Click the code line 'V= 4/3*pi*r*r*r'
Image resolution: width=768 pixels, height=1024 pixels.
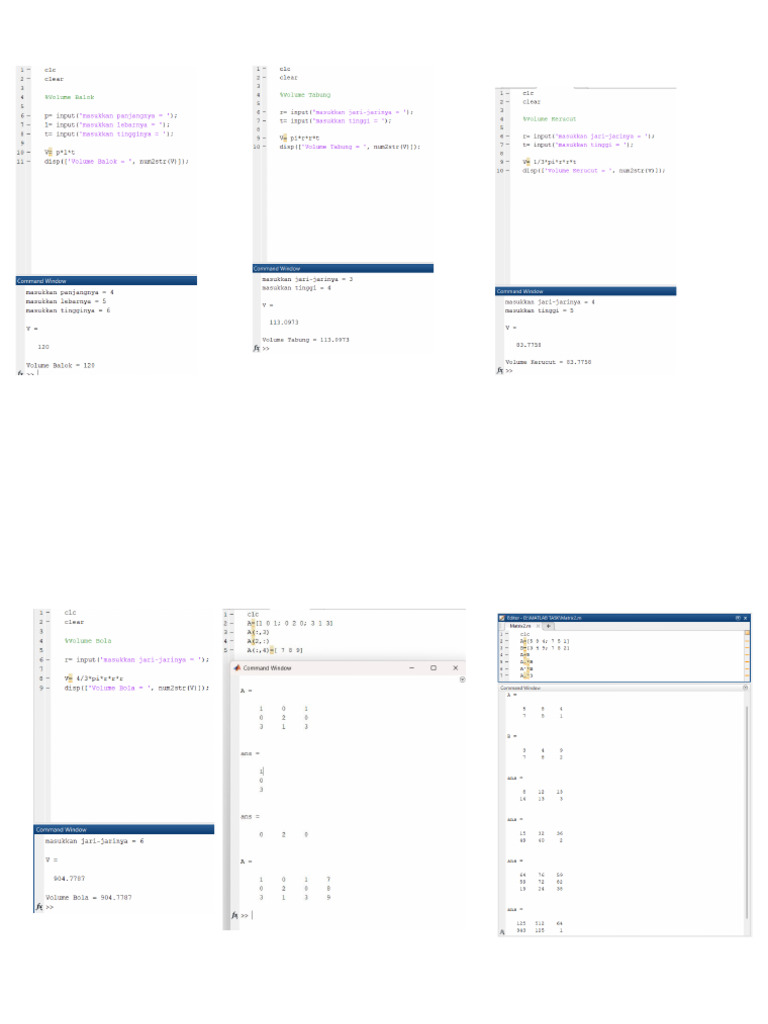pos(93,679)
